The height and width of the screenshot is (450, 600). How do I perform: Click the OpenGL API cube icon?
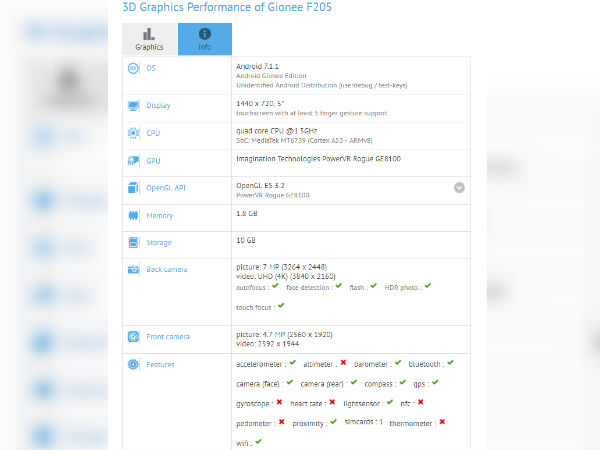(133, 188)
